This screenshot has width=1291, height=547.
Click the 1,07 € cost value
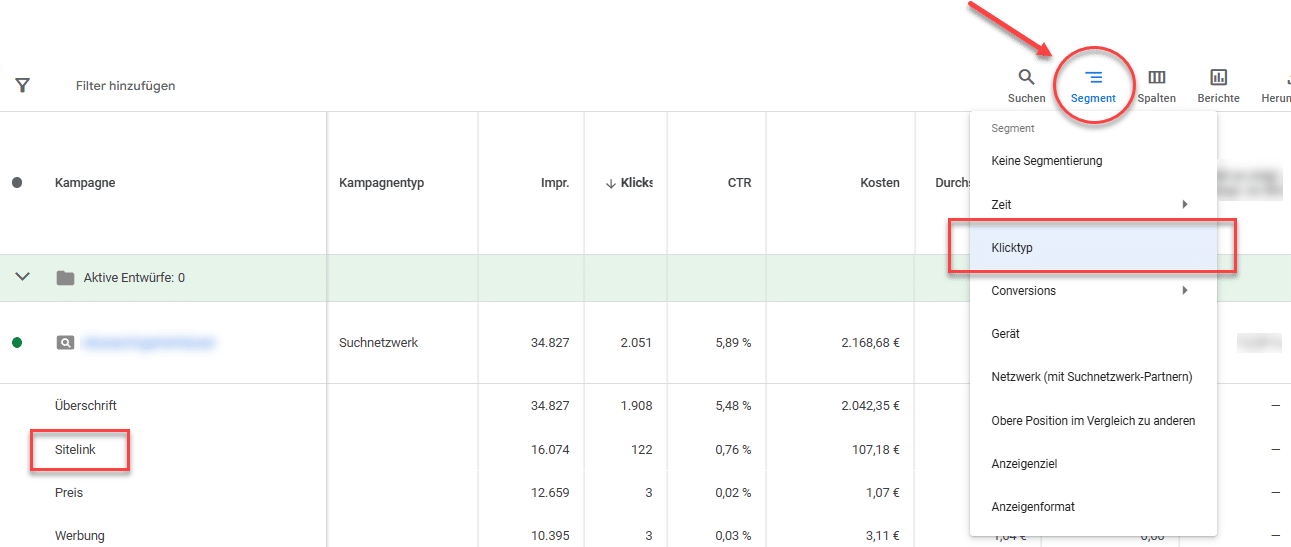coord(884,493)
